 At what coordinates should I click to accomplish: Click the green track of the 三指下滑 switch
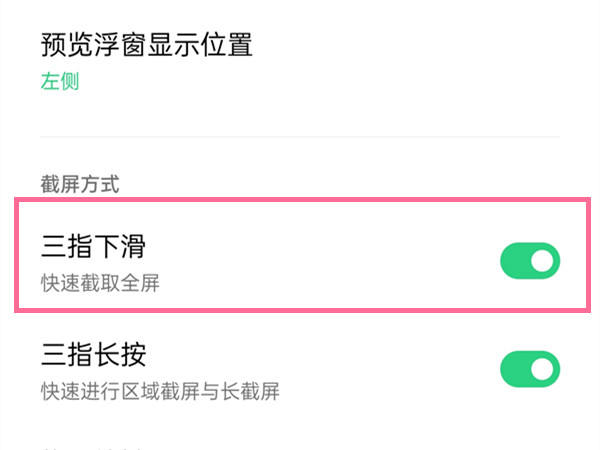click(x=514, y=262)
